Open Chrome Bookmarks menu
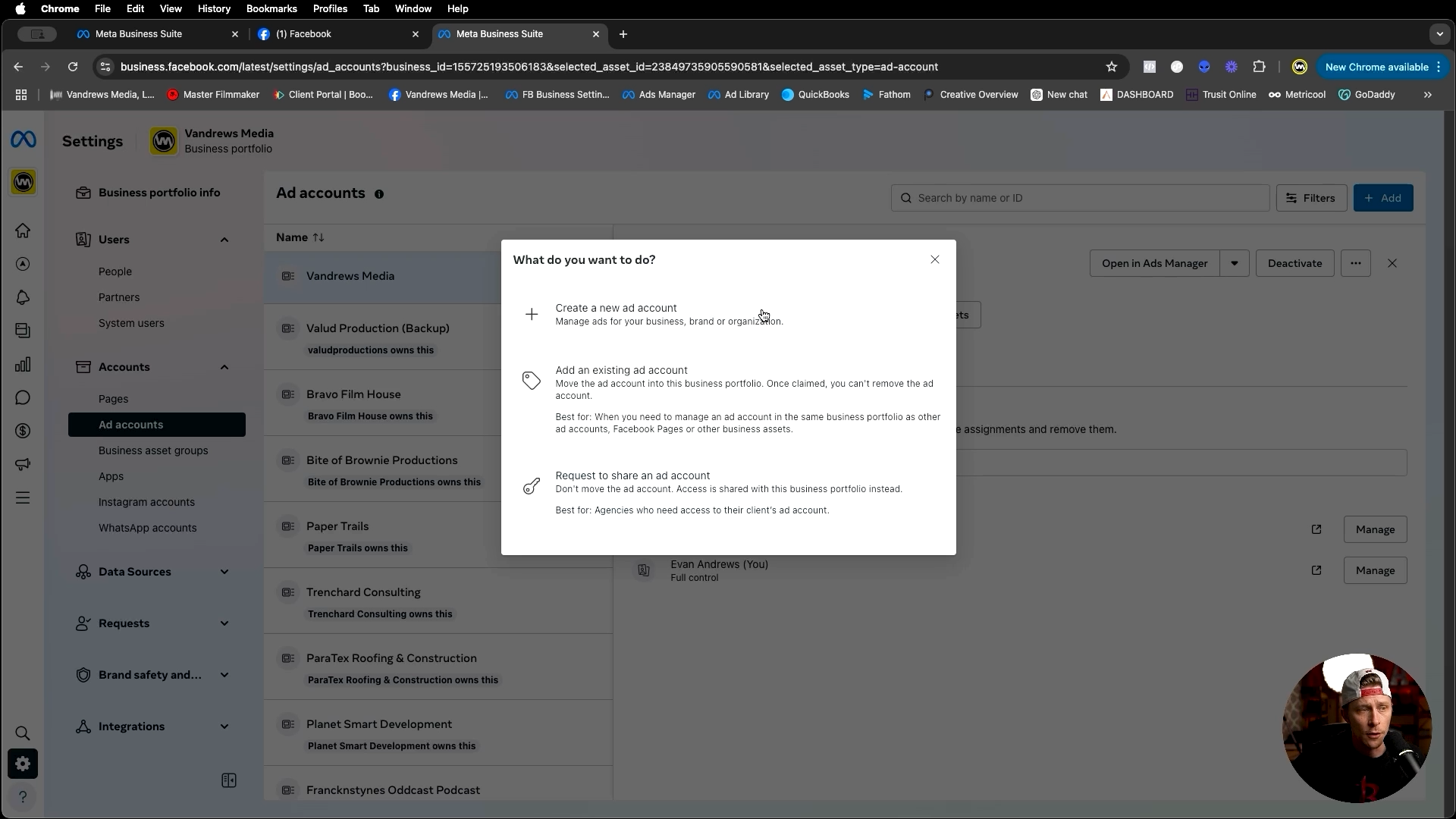The width and height of the screenshot is (1456, 819). point(271,8)
